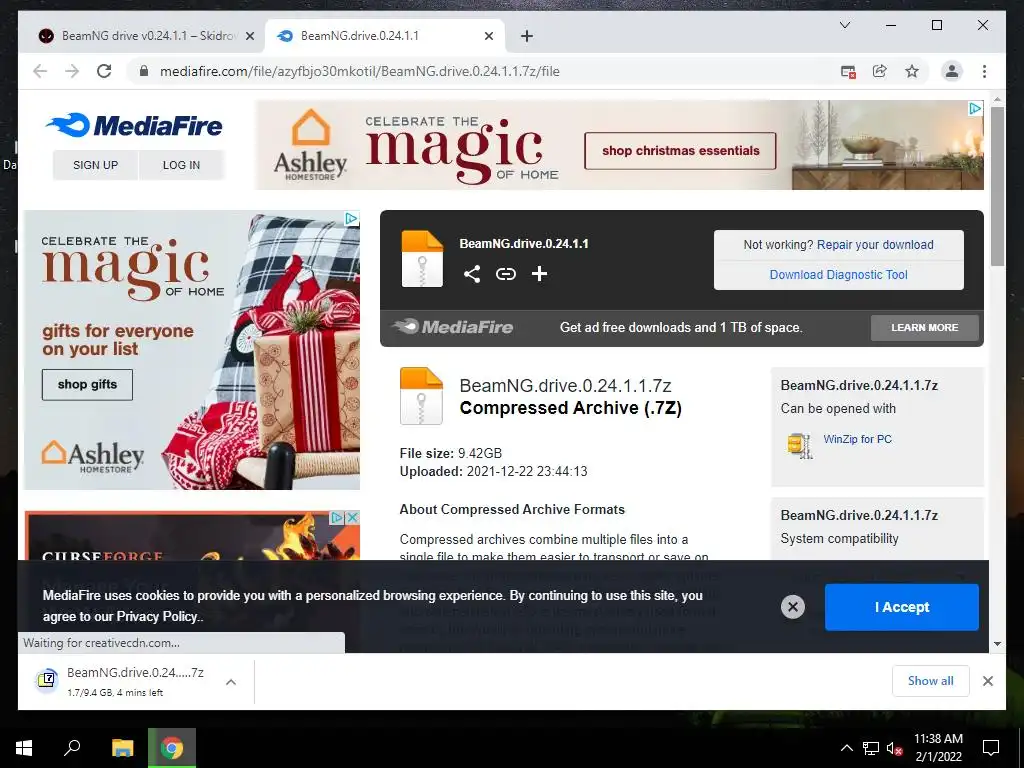Viewport: 1024px width, 768px height.
Task: Close the BeamNG.drive.0.24.1.1 tab
Action: [488, 36]
